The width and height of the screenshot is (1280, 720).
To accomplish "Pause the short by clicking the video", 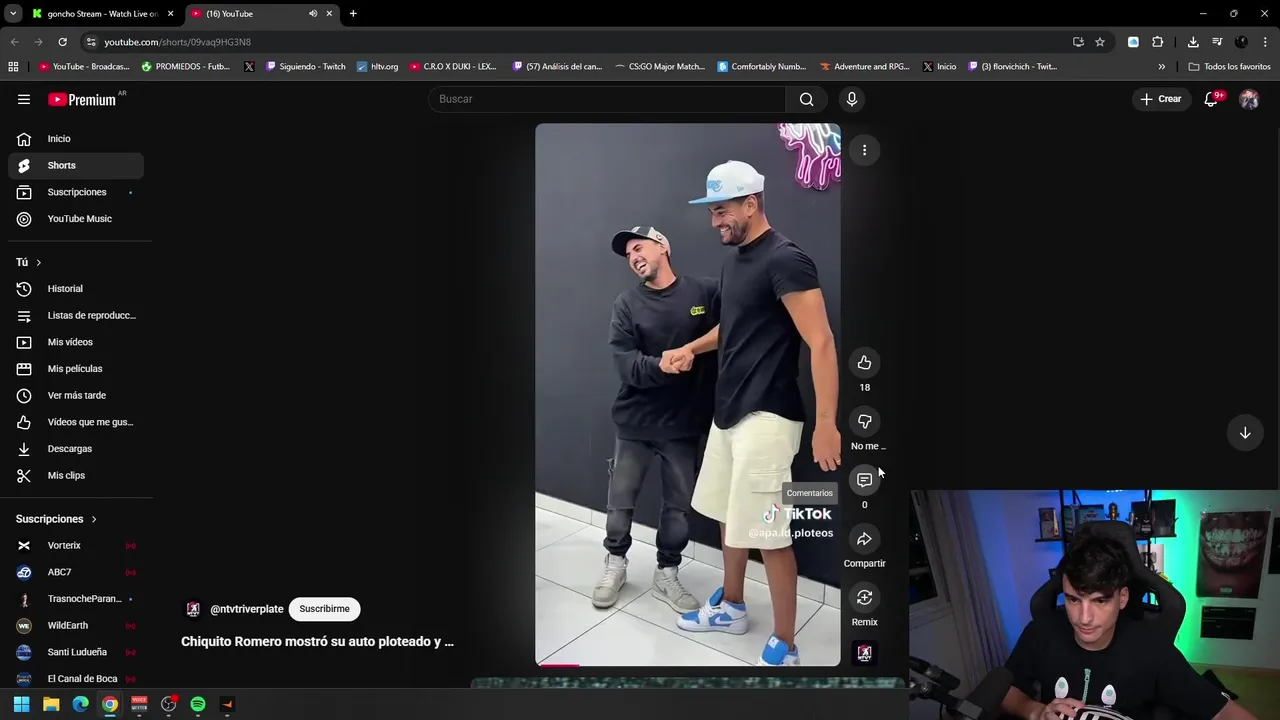I will coord(687,395).
